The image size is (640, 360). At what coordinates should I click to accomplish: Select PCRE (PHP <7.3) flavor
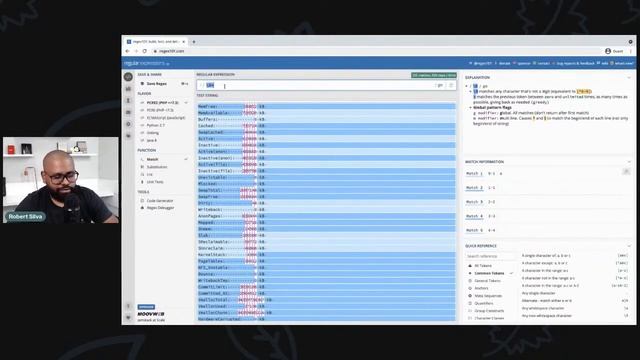click(x=160, y=110)
